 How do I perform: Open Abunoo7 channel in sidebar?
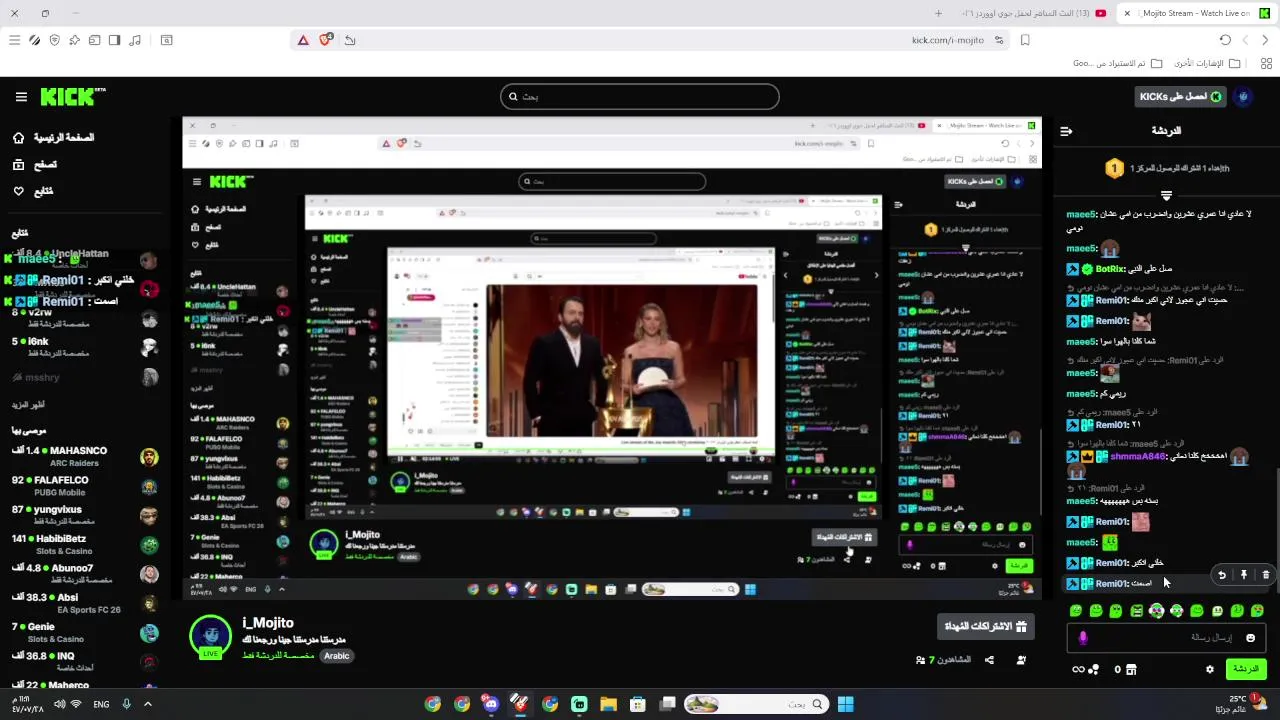(84, 574)
